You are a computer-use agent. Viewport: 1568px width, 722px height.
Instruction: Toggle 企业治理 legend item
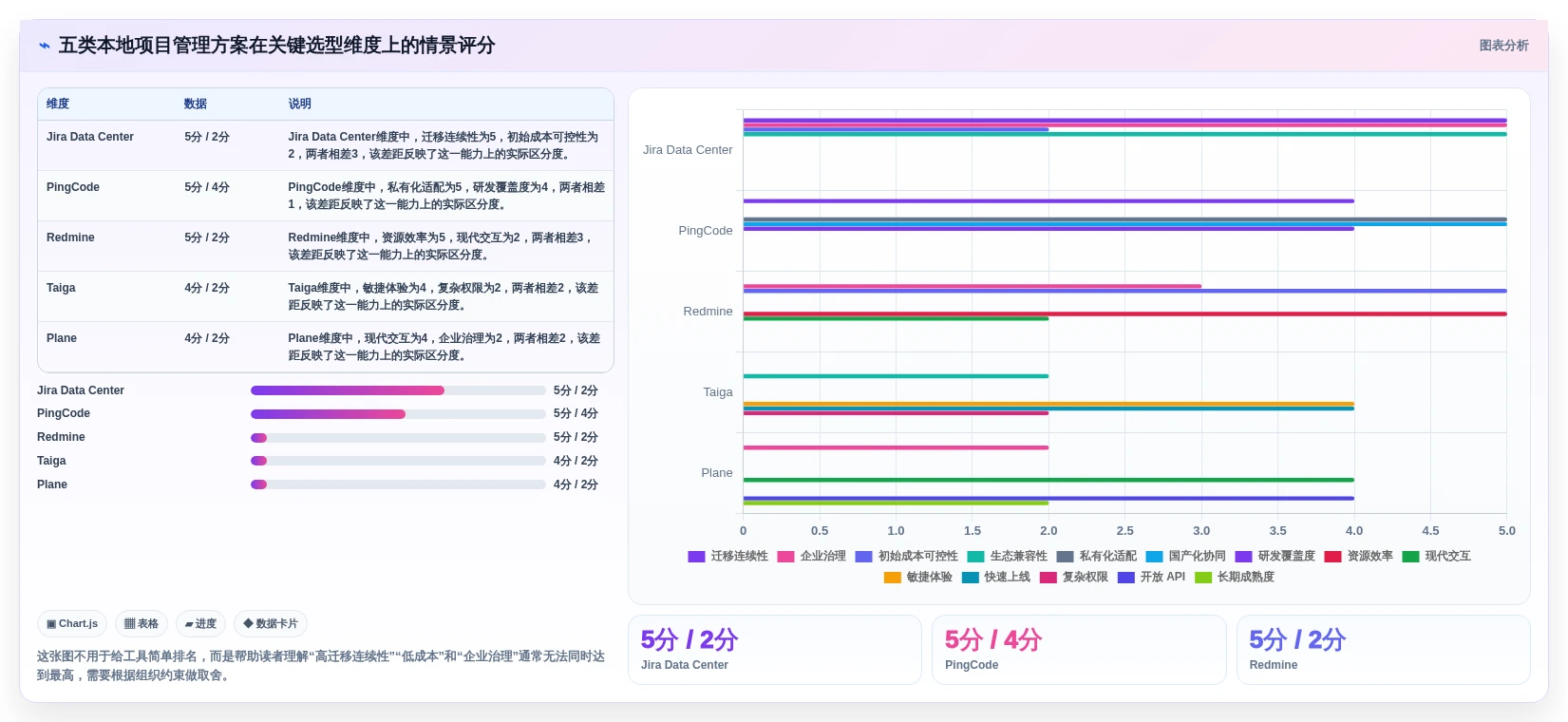(x=811, y=557)
